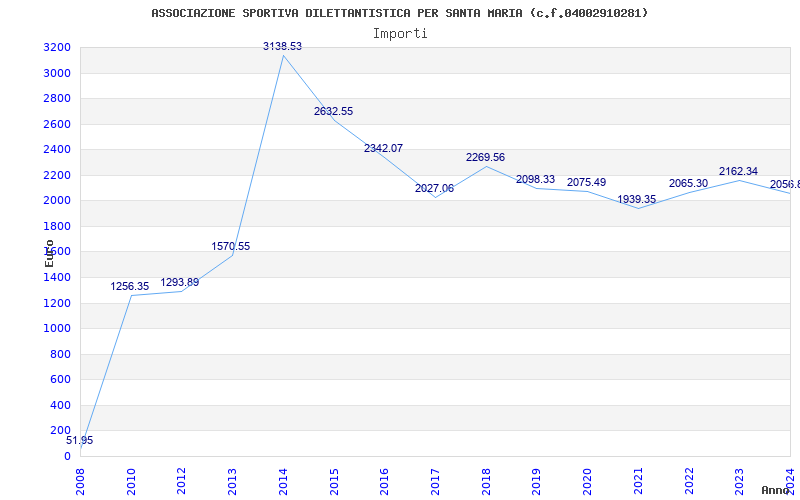Click the 1800 y-axis tick label
Screen dimensions: 800x500
58,226
